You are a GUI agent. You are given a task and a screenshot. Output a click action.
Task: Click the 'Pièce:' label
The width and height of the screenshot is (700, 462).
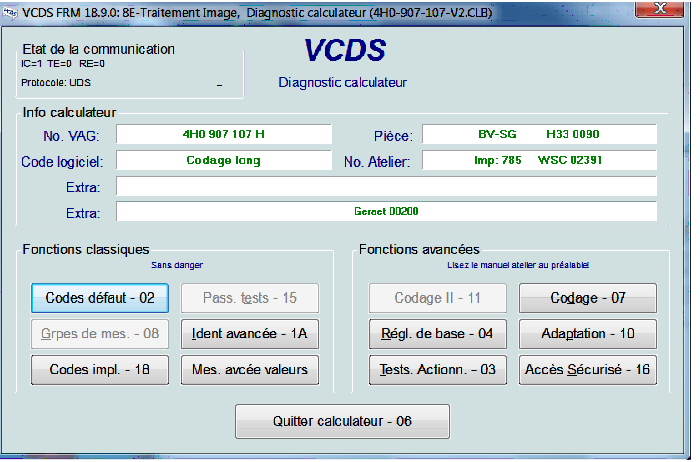click(393, 136)
